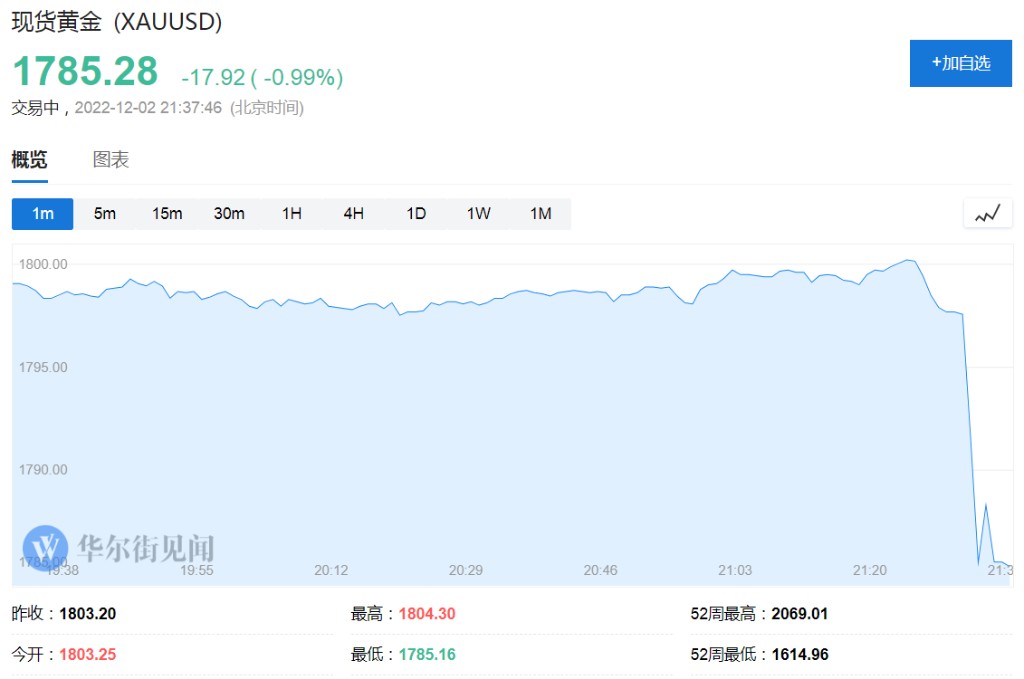Image resolution: width=1024 pixels, height=679 pixels.
Task: Set chart interval to 1H
Action: pyautogui.click(x=291, y=214)
